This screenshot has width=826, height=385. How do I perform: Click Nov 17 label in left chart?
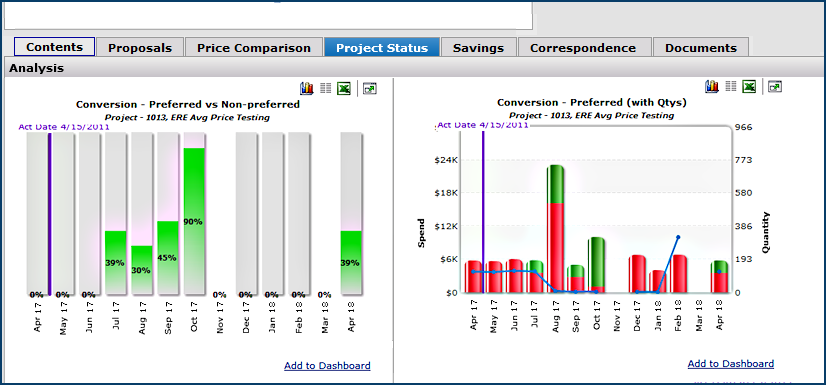click(220, 318)
